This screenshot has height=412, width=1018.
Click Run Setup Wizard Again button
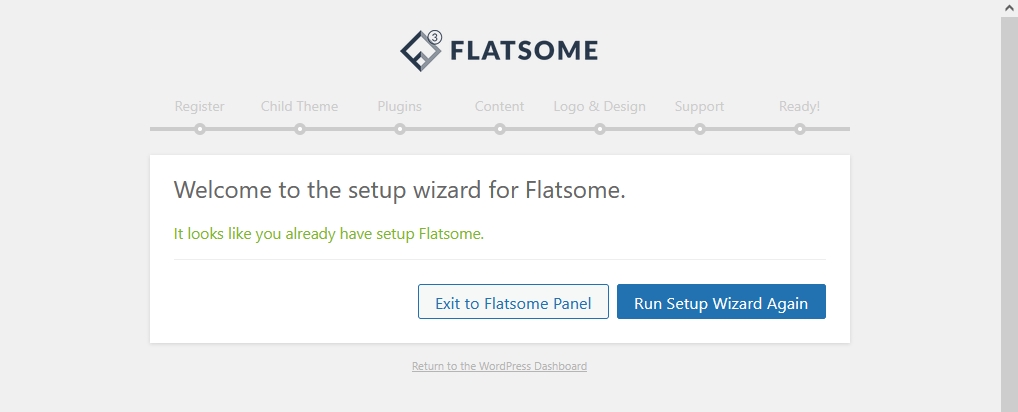tap(721, 302)
